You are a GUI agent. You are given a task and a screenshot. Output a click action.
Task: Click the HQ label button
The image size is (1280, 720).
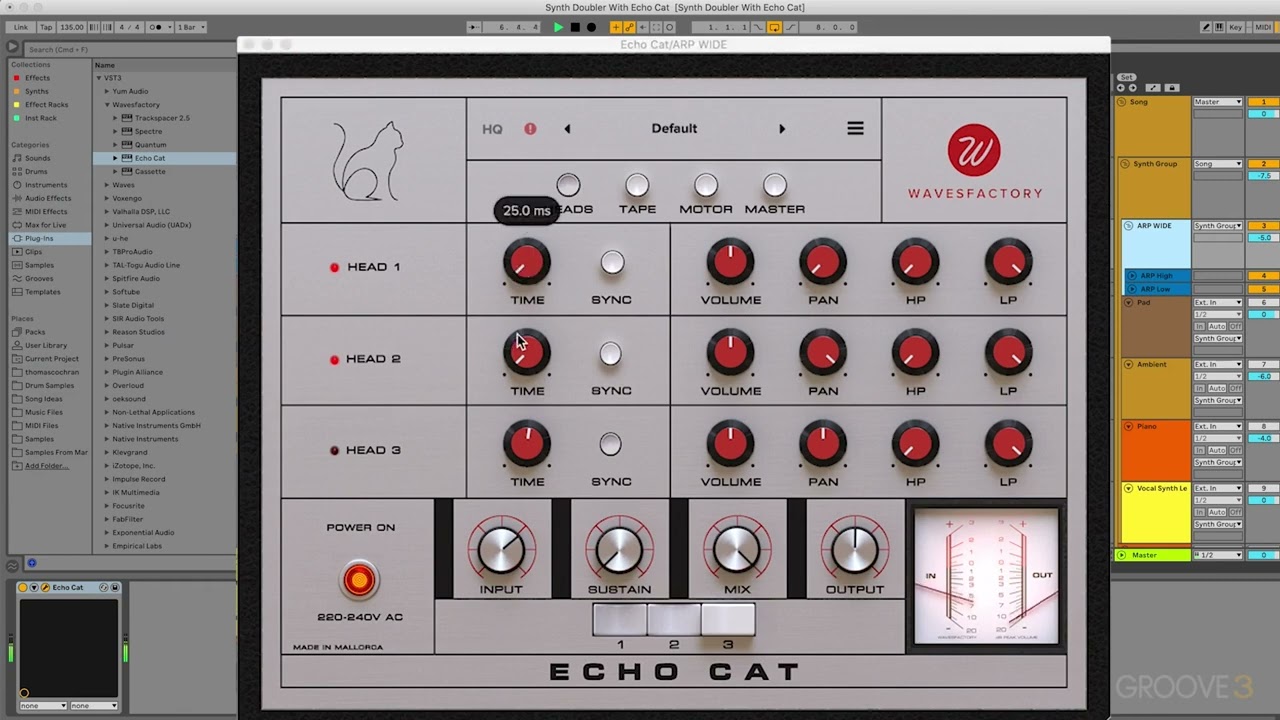492,129
